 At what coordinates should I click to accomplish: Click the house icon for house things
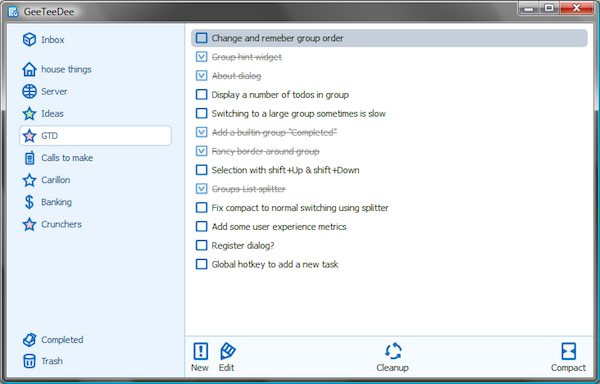(29, 69)
